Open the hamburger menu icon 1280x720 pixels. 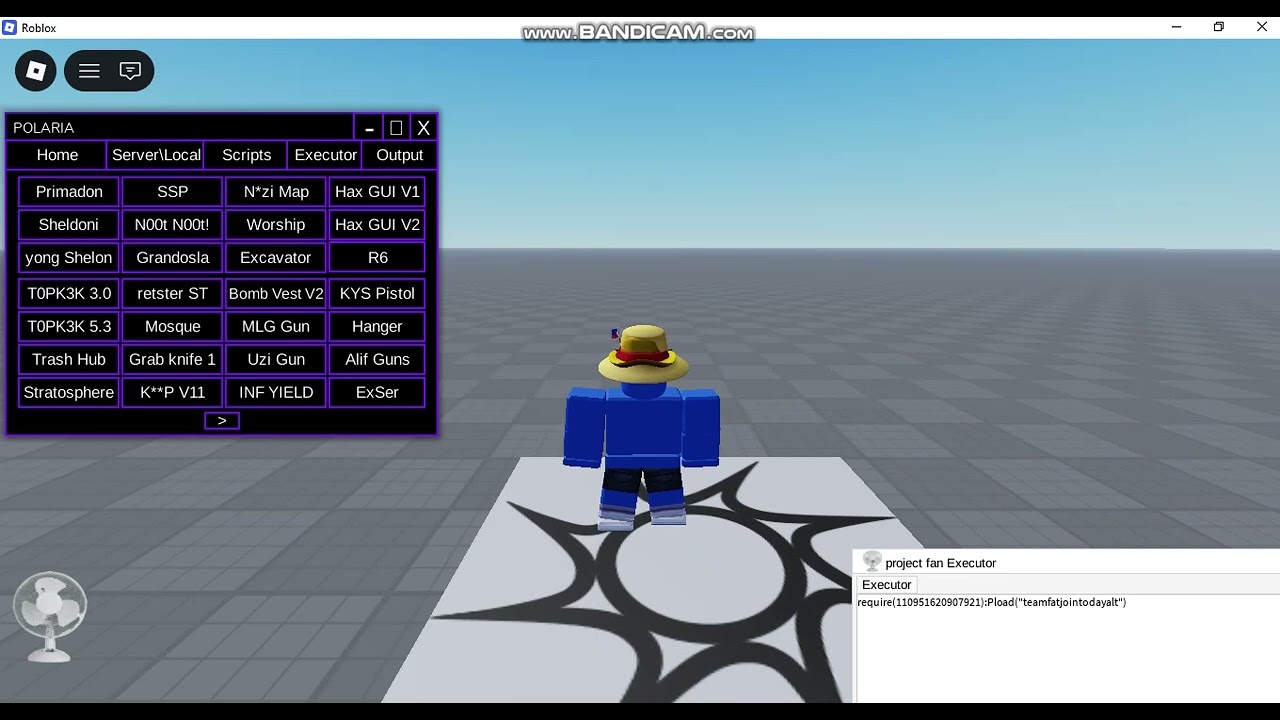pos(89,71)
